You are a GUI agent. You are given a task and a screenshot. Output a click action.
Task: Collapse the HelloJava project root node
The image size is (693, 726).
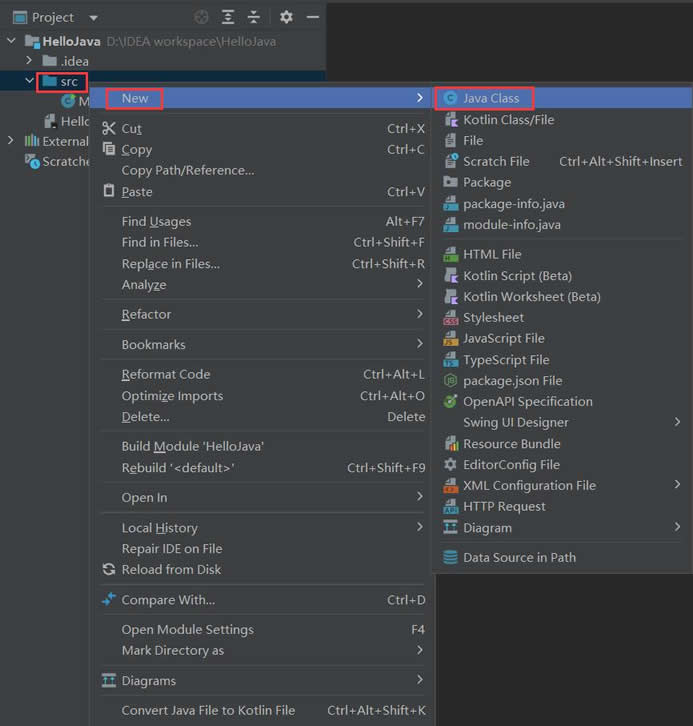pyautogui.click(x=12, y=41)
